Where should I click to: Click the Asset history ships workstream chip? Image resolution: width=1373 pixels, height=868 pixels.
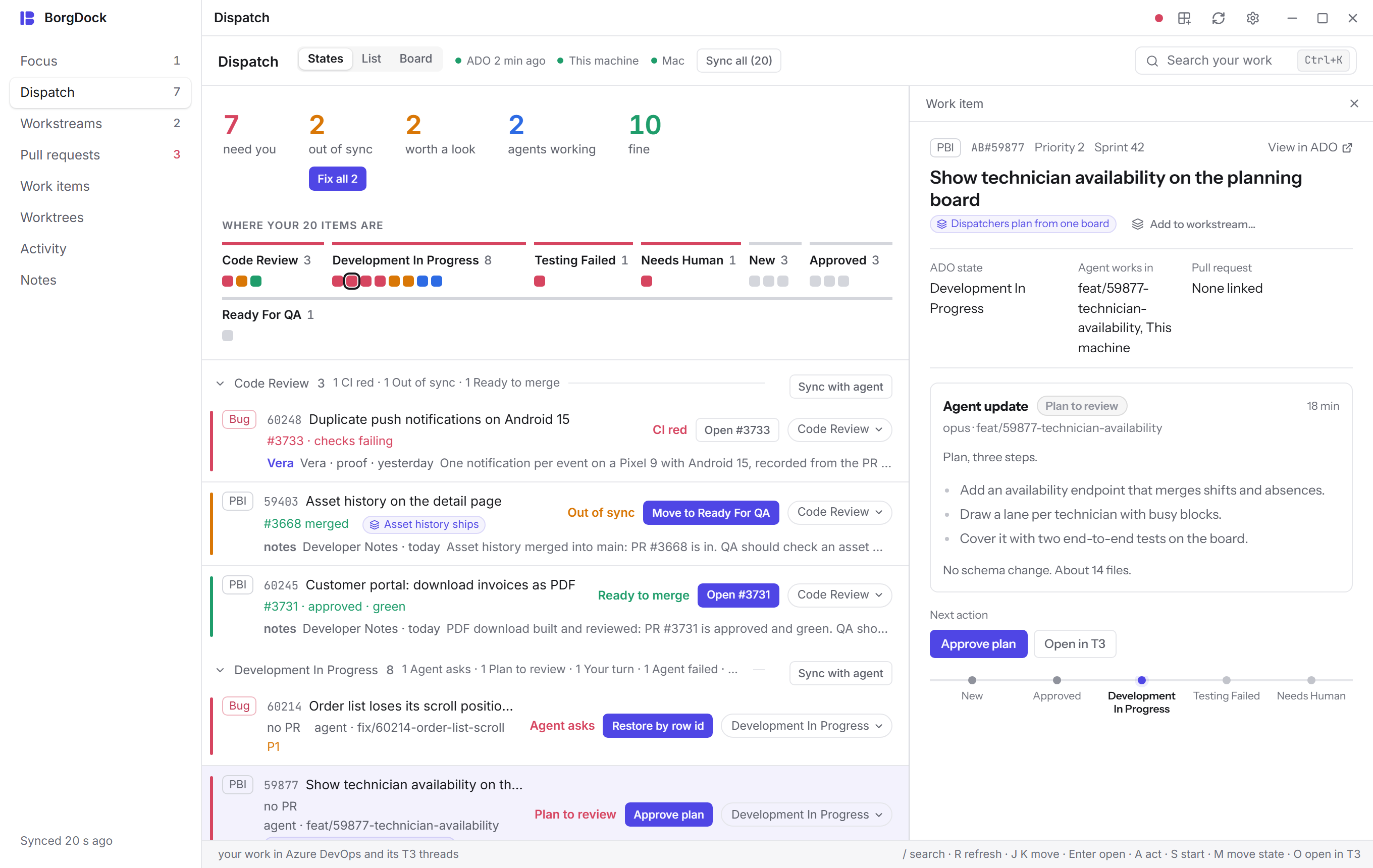(x=424, y=524)
